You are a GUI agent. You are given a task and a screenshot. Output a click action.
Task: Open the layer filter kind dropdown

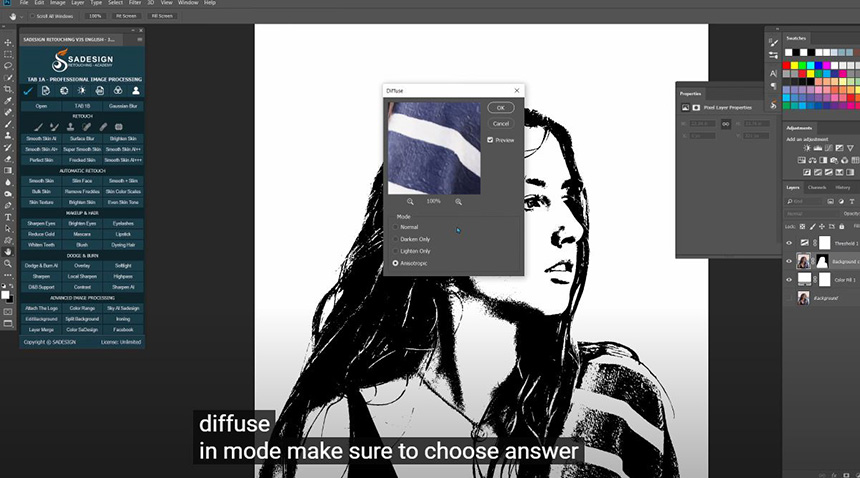[x=804, y=202]
